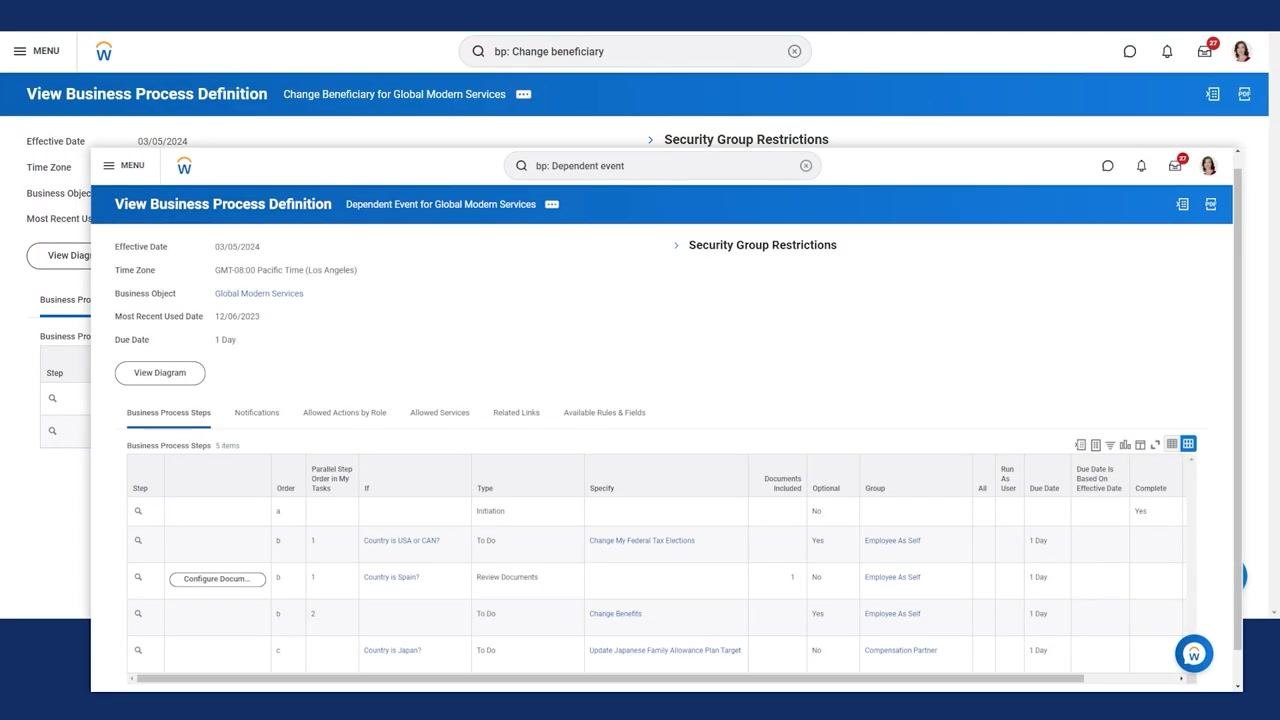Clear the 'bp: Dependent event' search box

pyautogui.click(x=806, y=166)
